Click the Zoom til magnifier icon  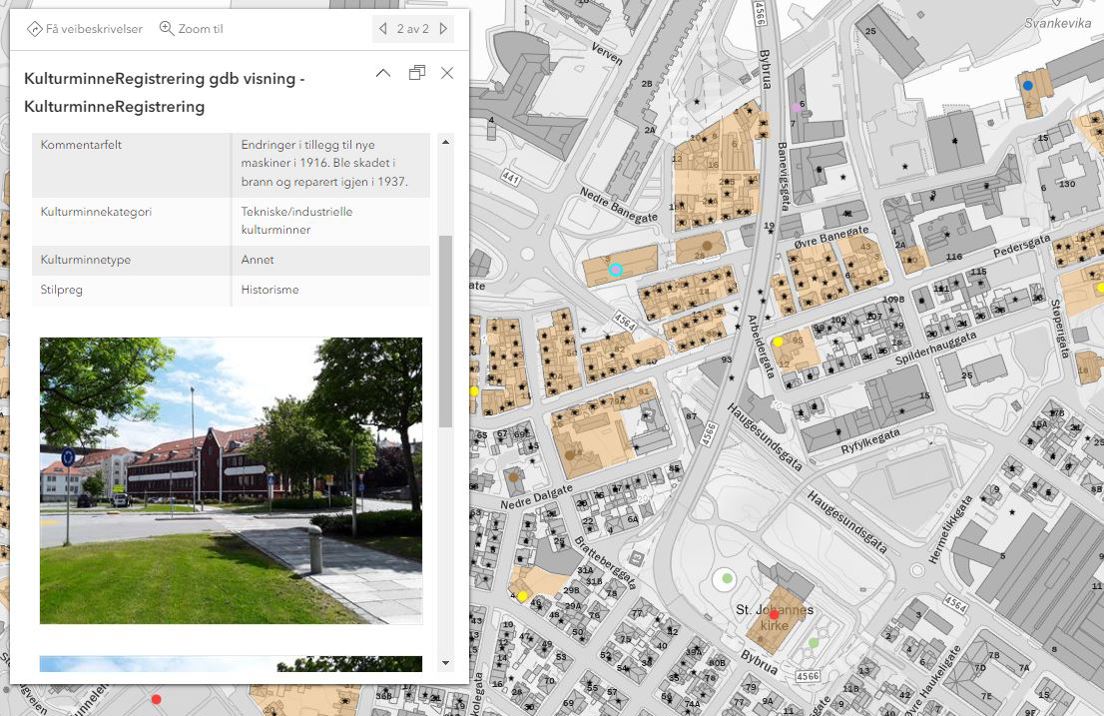pyautogui.click(x=164, y=28)
